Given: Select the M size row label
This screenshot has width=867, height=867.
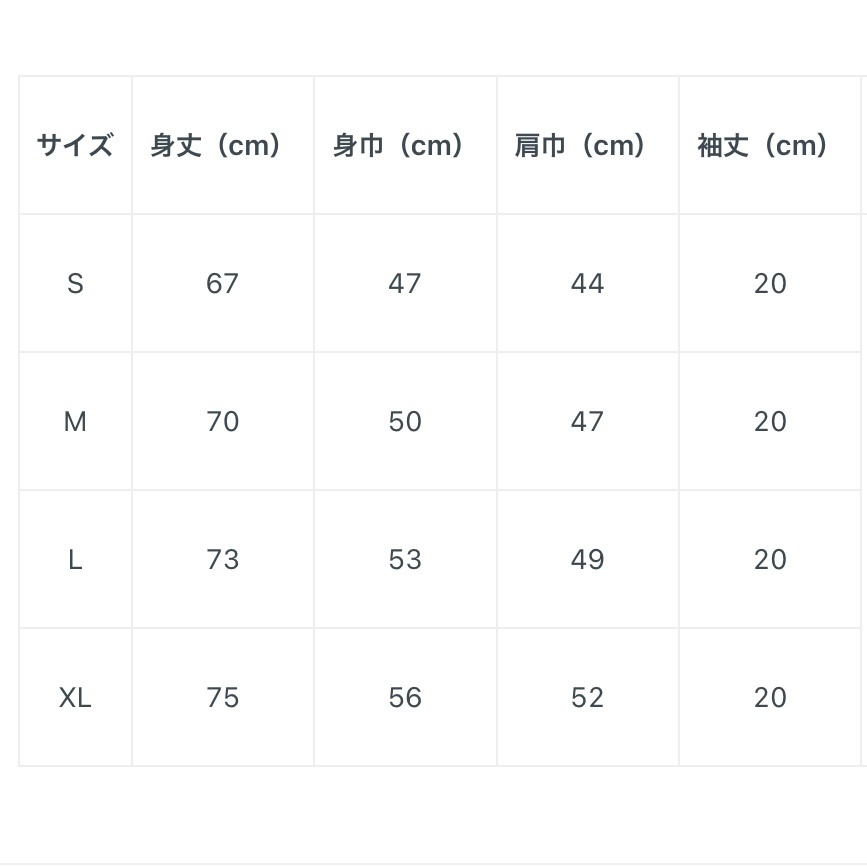Looking at the screenshot, I should coord(75,422).
